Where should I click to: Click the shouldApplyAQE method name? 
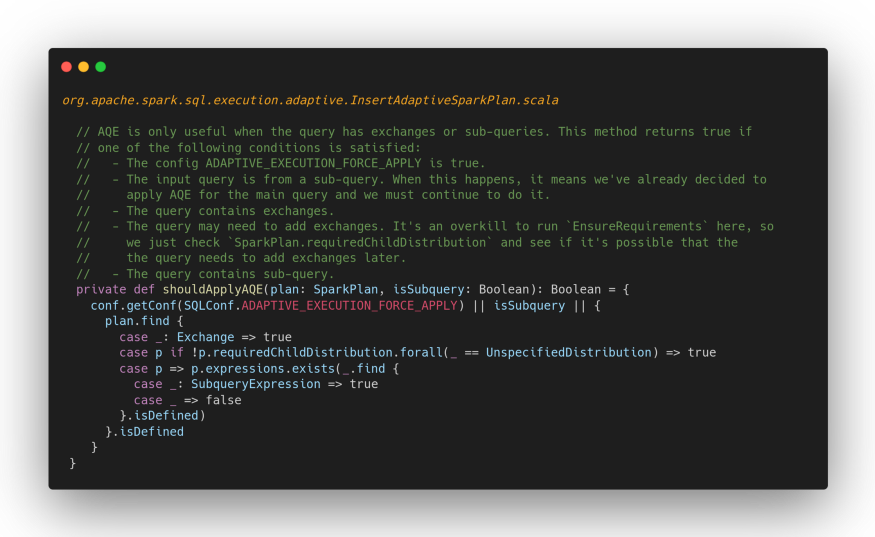(213, 290)
